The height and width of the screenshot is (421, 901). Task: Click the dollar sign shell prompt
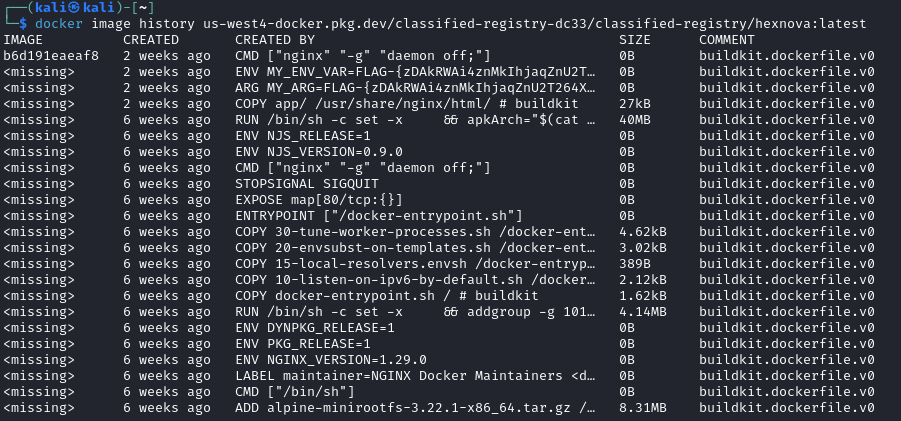coord(23,23)
